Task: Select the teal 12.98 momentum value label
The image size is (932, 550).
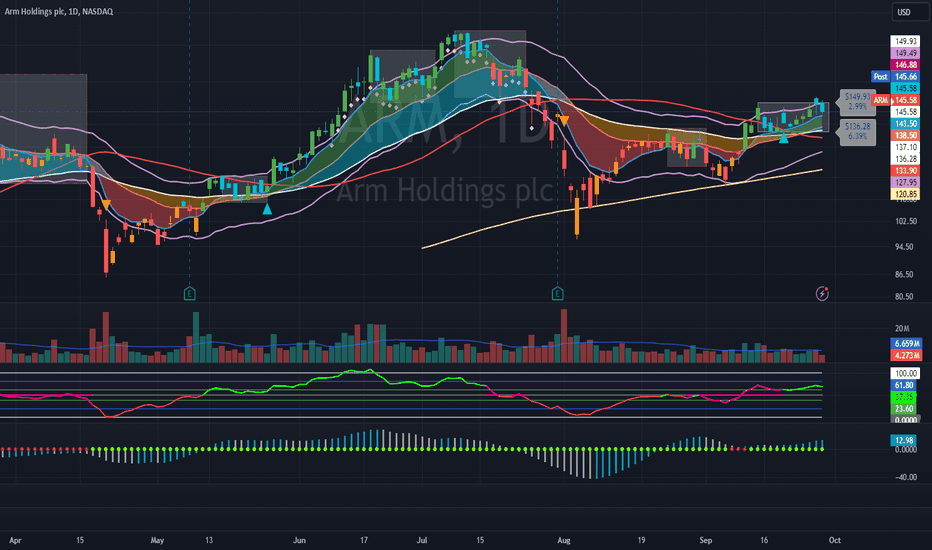Action: pos(905,441)
